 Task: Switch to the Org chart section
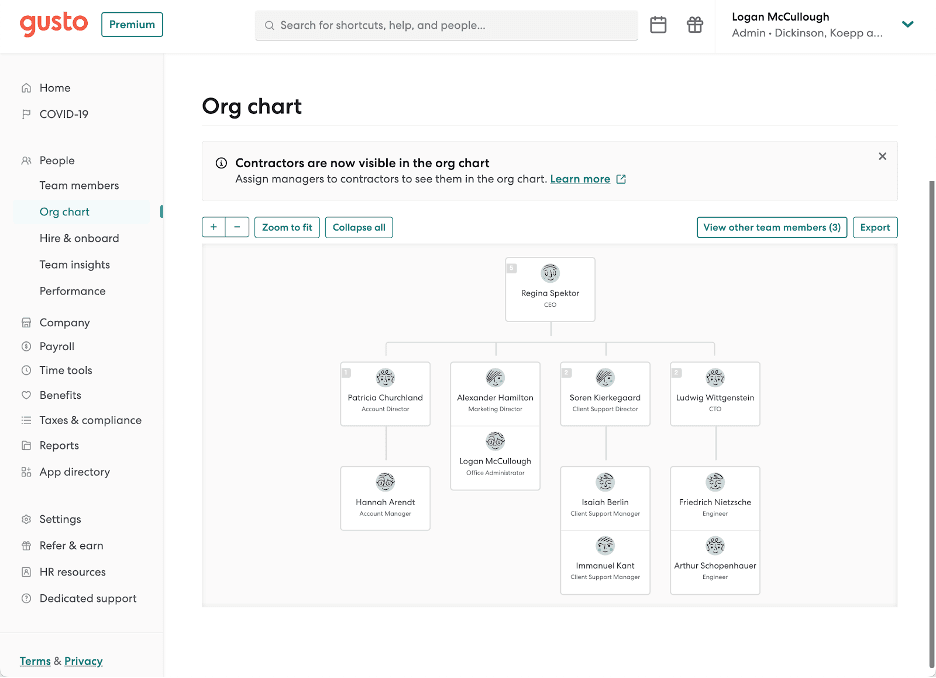click(63, 211)
